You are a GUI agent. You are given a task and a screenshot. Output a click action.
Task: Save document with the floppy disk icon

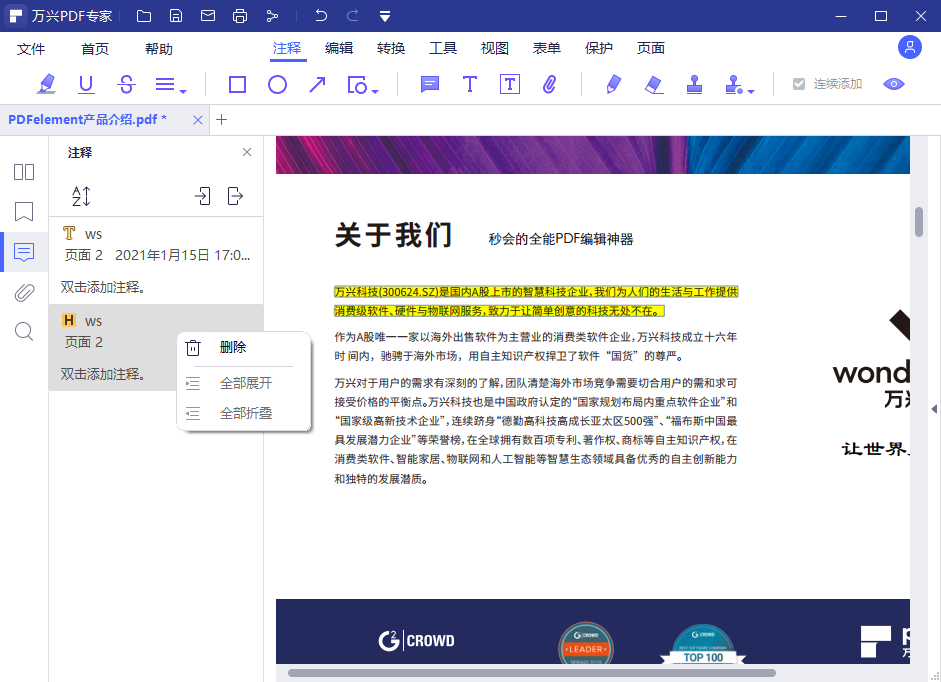click(x=176, y=16)
